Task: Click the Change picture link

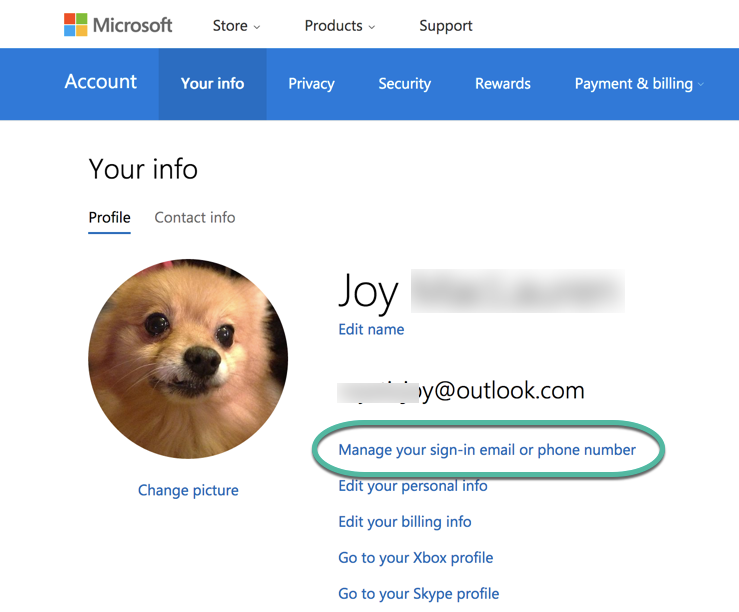Action: (x=188, y=490)
